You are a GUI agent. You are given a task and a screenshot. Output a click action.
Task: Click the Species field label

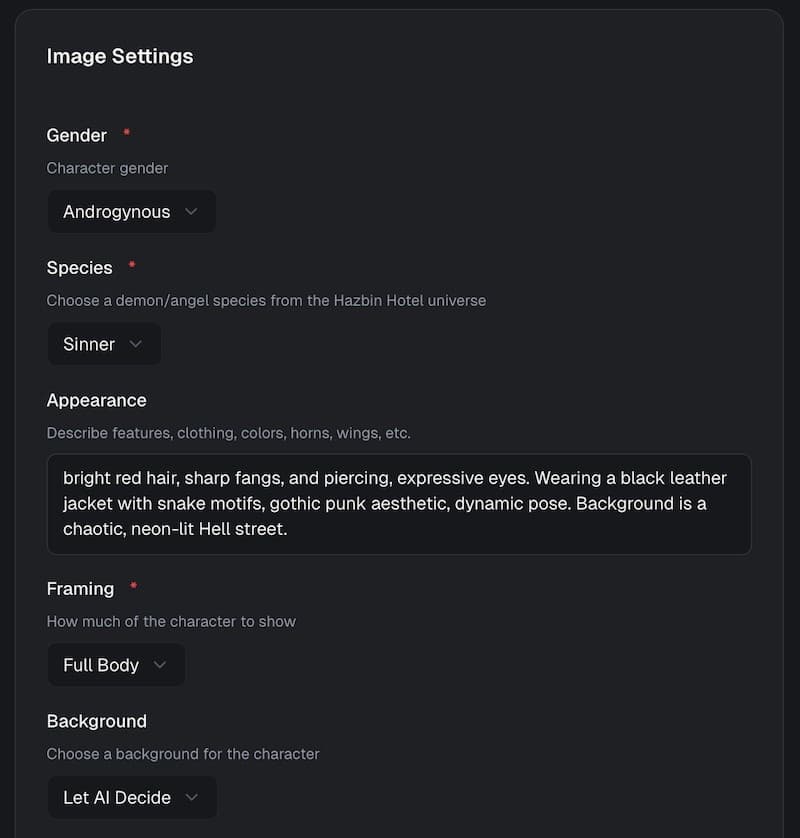(x=80, y=267)
